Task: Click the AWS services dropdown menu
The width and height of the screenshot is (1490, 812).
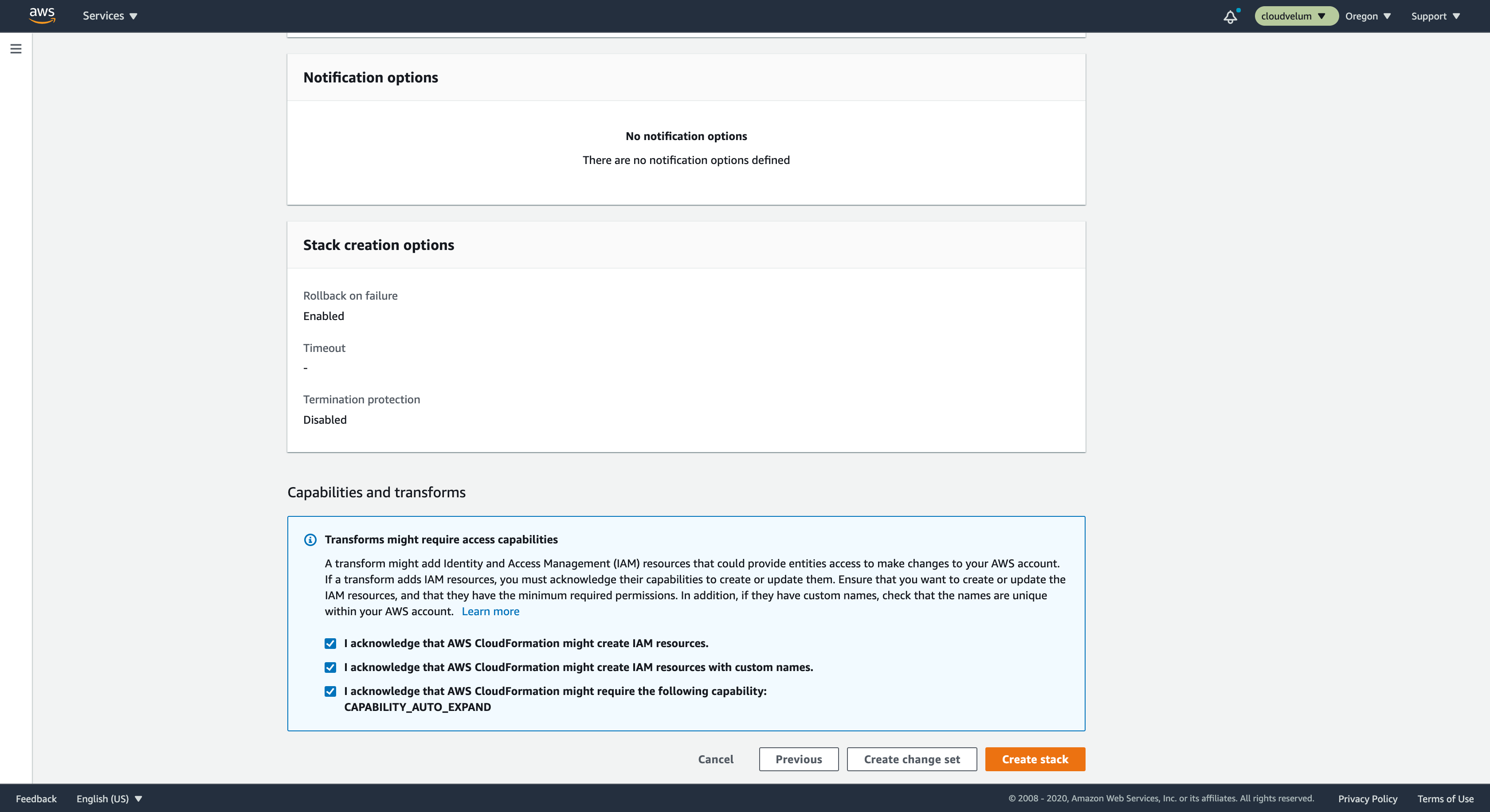Action: pos(110,16)
